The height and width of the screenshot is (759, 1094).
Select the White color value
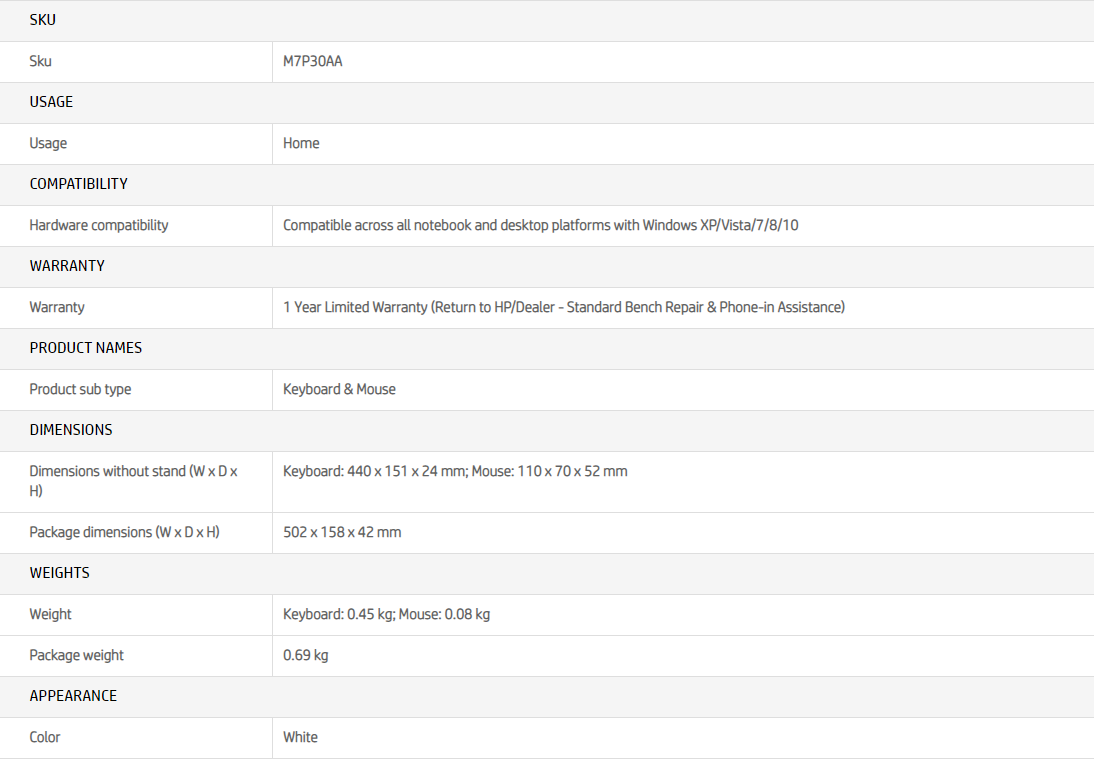click(300, 737)
